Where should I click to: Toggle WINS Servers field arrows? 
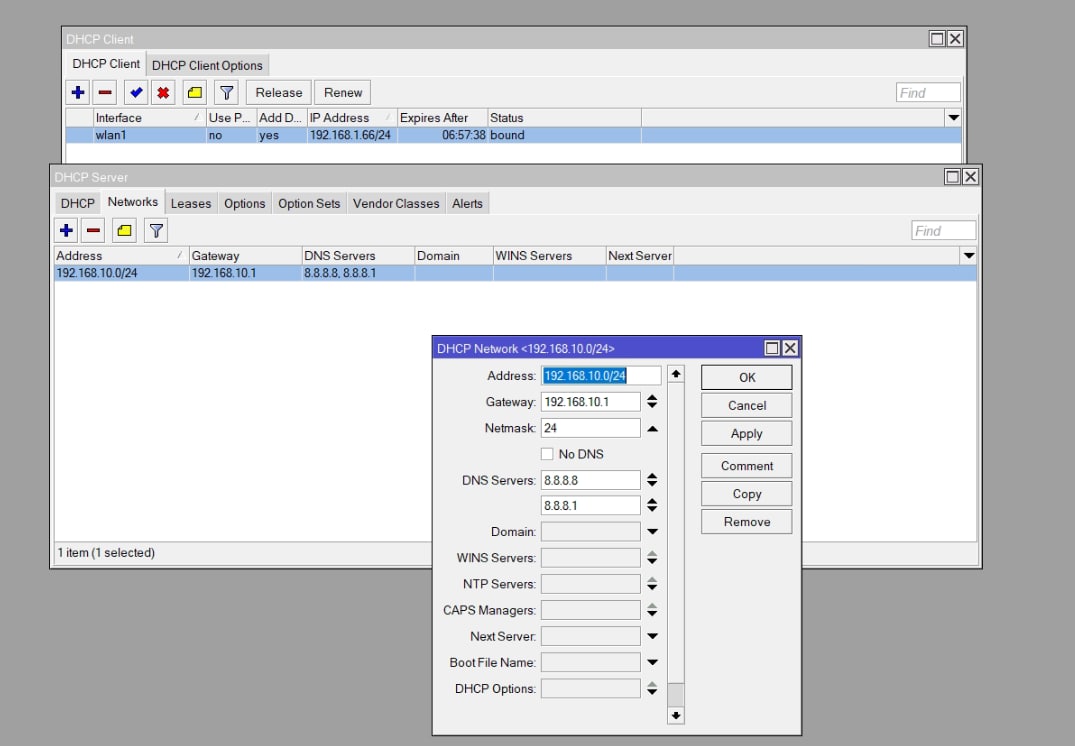[x=652, y=558]
